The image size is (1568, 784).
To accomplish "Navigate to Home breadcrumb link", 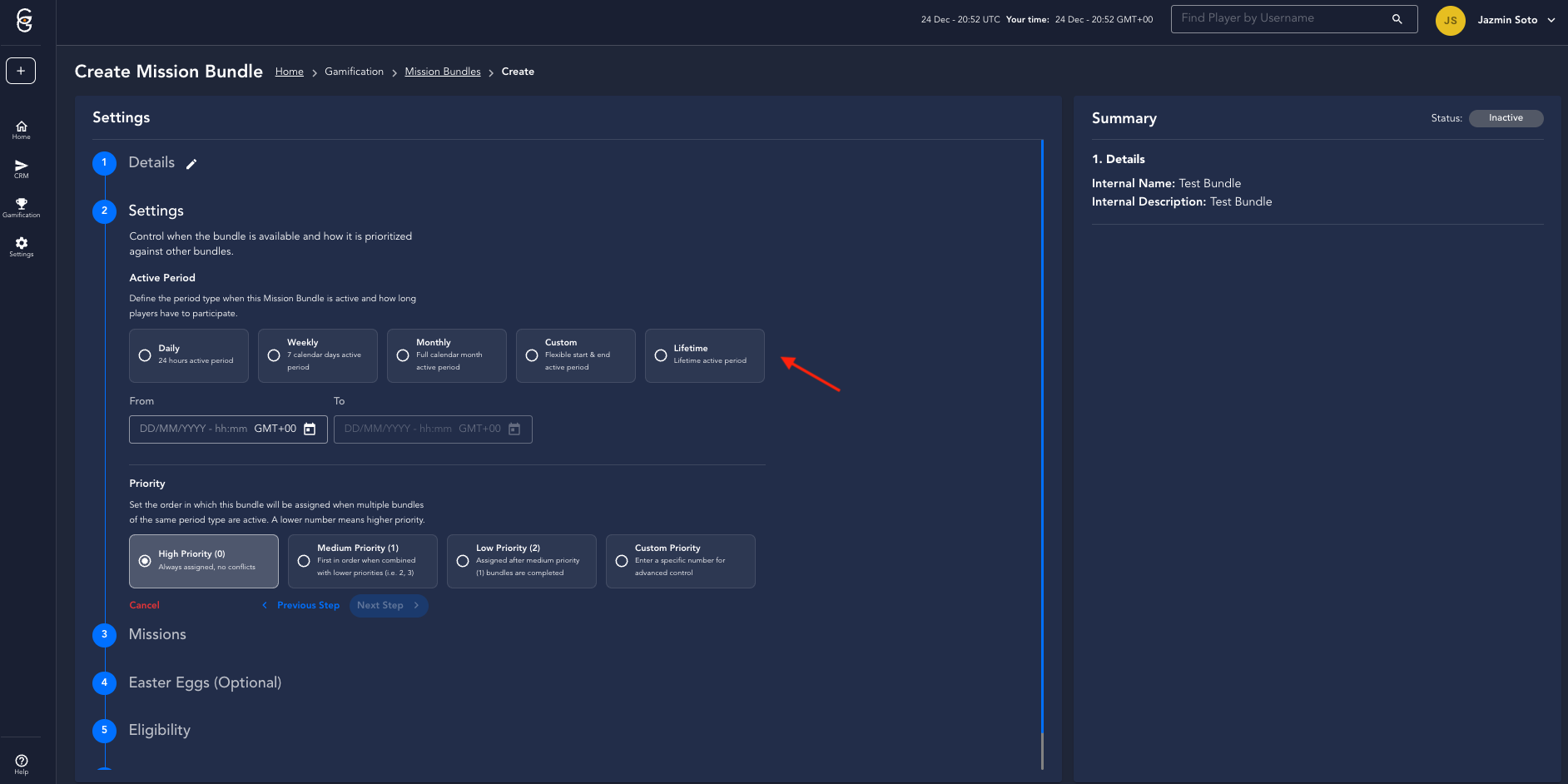I will [x=289, y=72].
